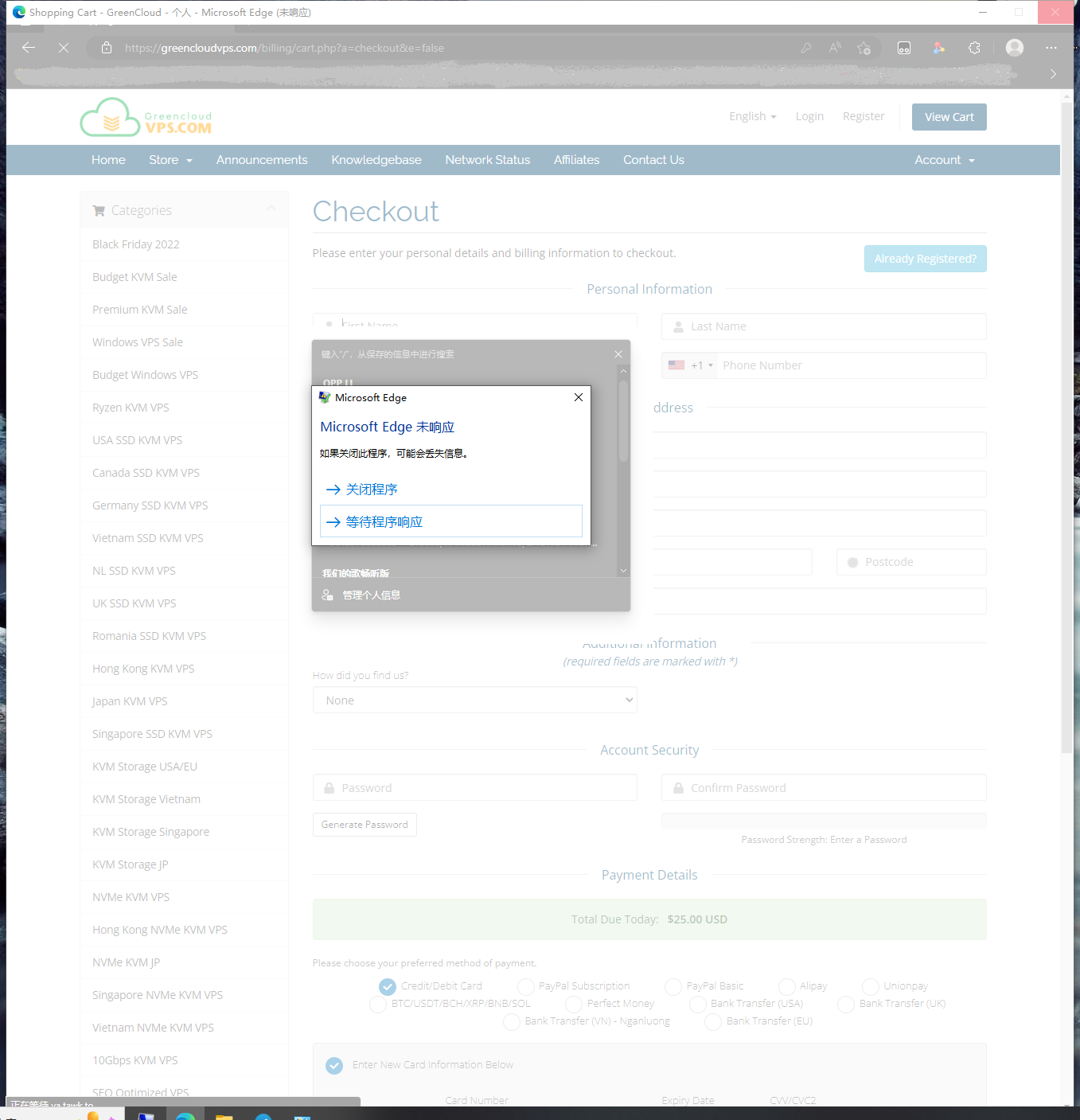Click the Edge profile avatar
1080x1120 pixels.
(x=1015, y=48)
